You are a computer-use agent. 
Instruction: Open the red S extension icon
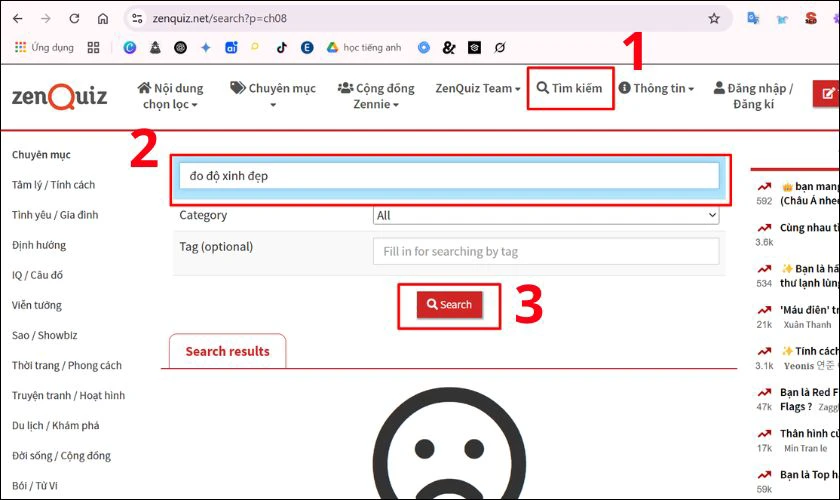(811, 19)
